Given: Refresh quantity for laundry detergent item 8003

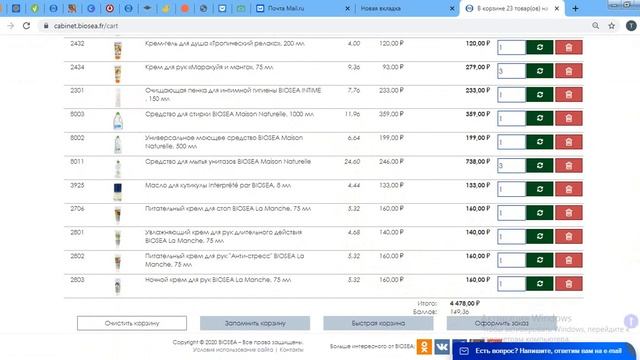Looking at the screenshot, I should (540, 118).
